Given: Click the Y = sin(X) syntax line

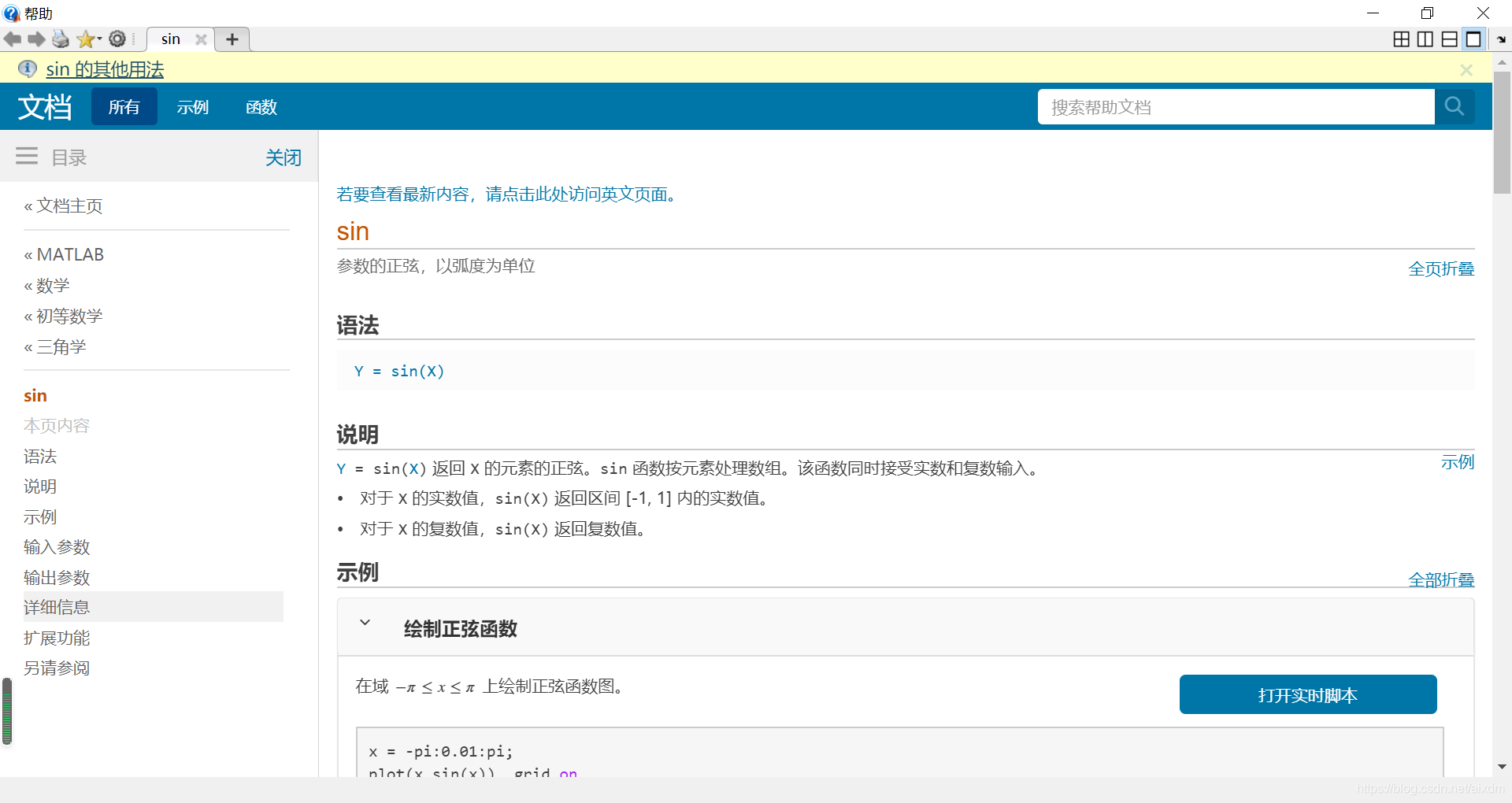Looking at the screenshot, I should coord(399,371).
